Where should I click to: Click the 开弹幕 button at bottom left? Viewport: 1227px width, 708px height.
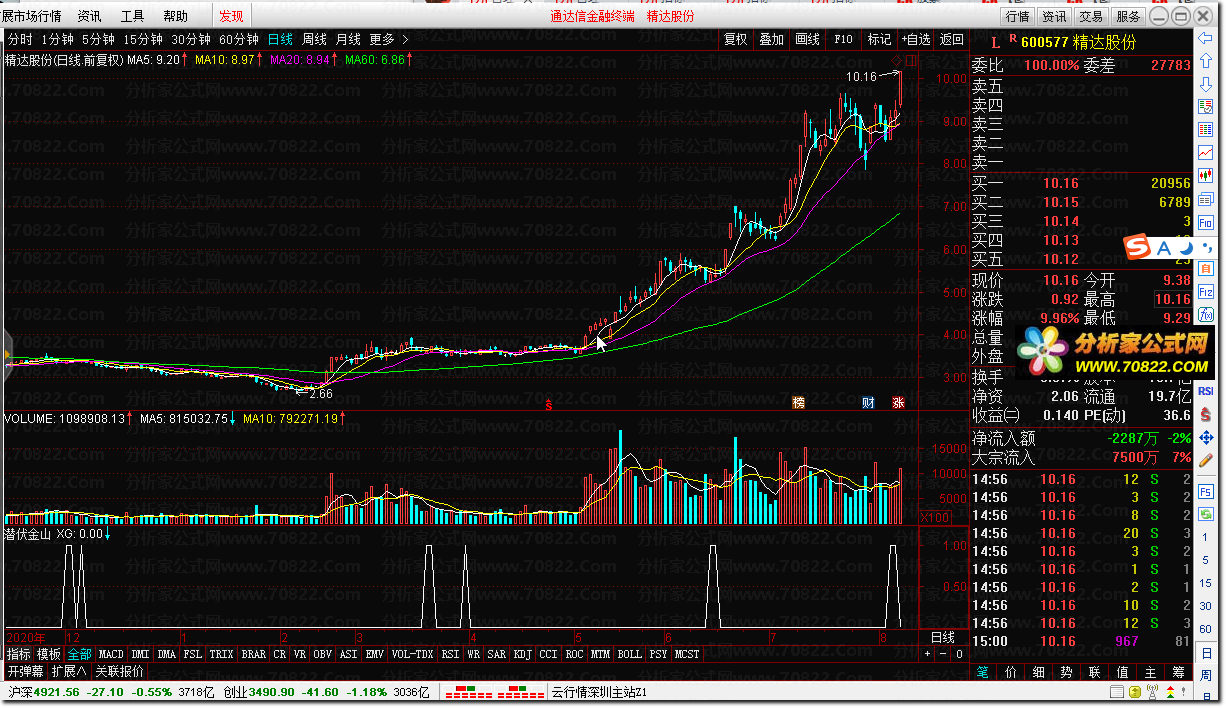pyautogui.click(x=26, y=671)
